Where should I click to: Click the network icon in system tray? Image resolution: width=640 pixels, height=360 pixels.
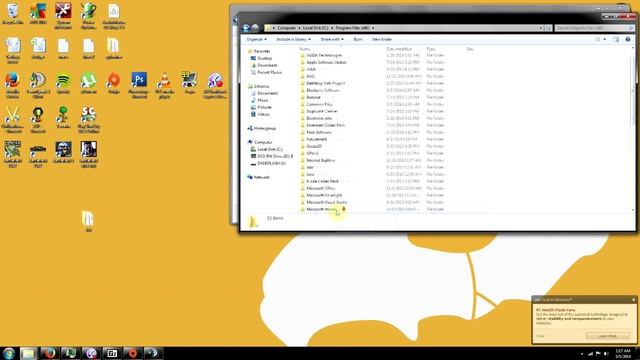590,353
